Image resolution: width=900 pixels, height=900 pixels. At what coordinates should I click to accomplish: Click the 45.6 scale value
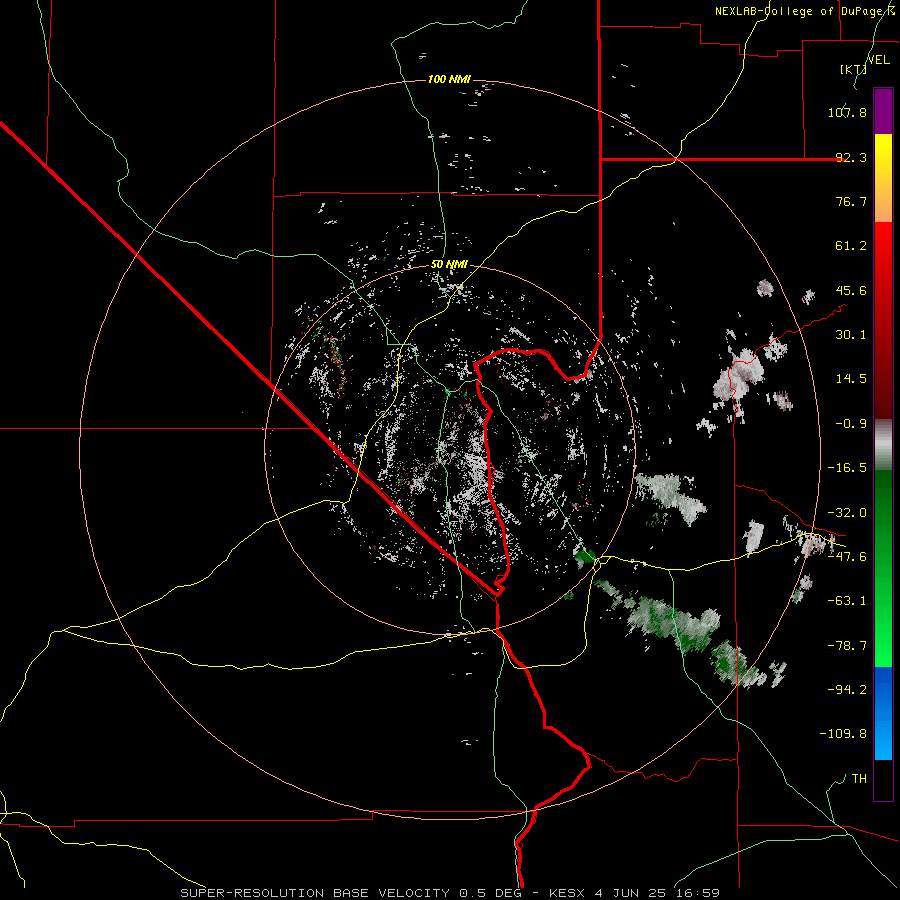[x=851, y=290]
